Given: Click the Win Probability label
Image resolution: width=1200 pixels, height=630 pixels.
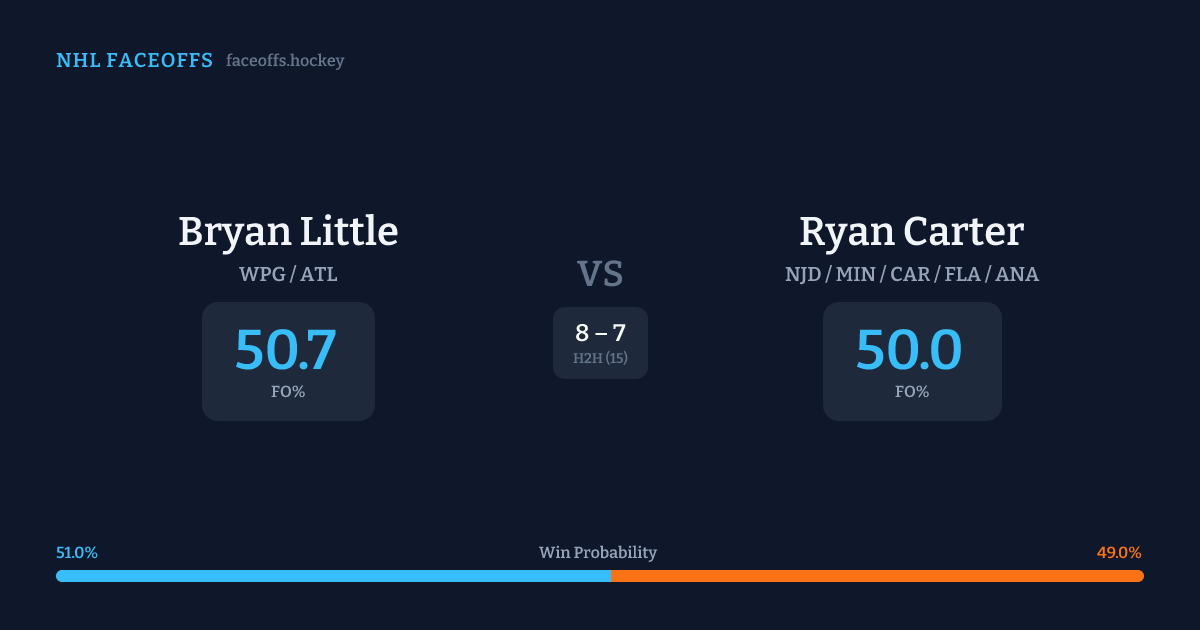Looking at the screenshot, I should [x=598, y=553].
